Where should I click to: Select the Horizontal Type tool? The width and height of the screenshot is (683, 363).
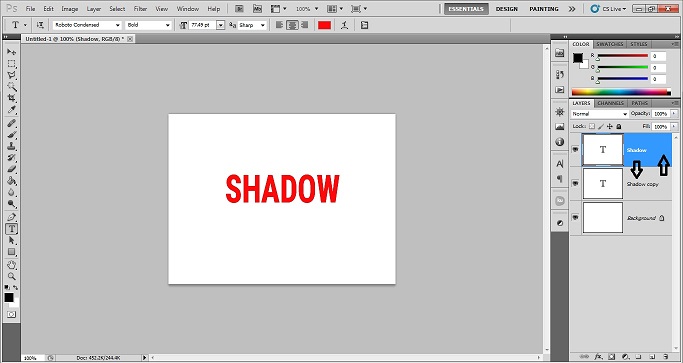(x=11, y=229)
